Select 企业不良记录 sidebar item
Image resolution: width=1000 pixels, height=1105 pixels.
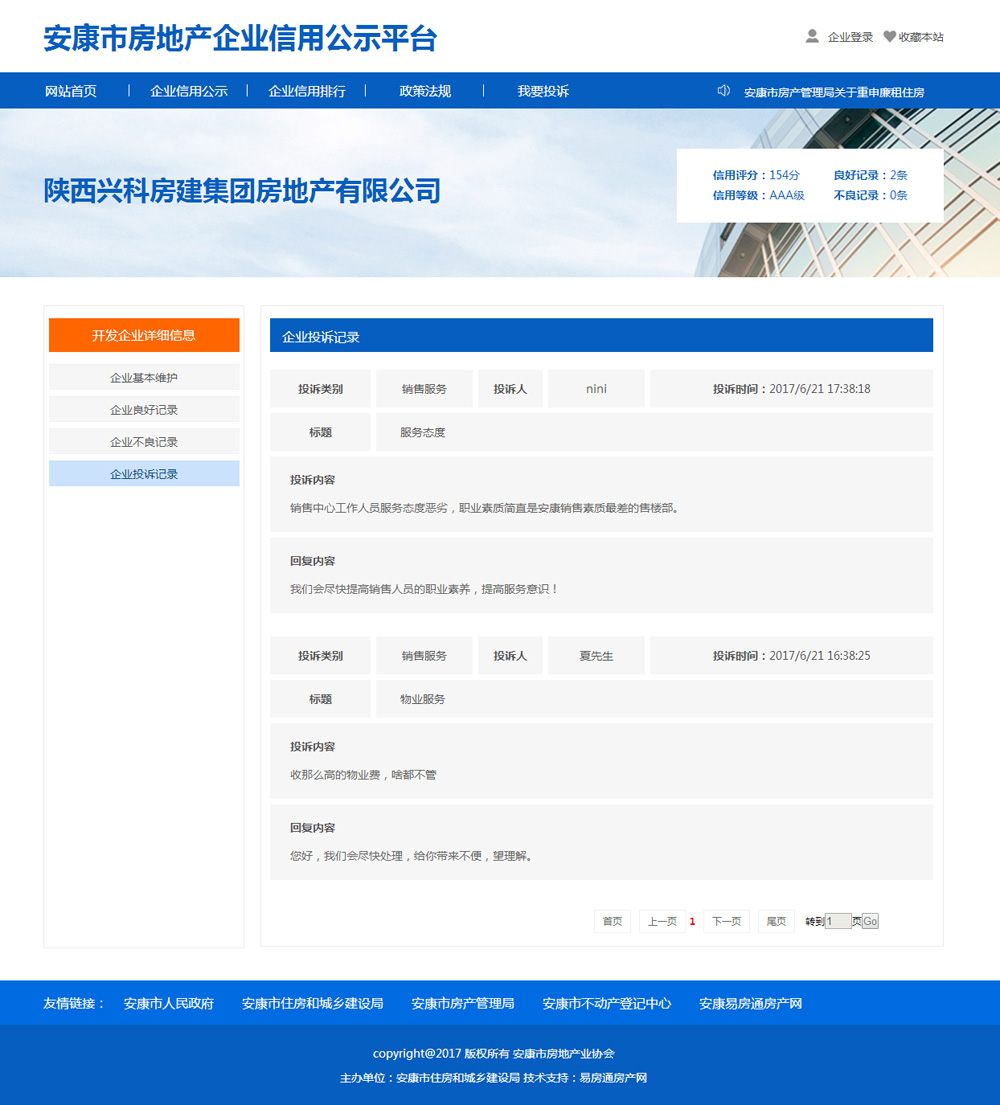(x=144, y=442)
